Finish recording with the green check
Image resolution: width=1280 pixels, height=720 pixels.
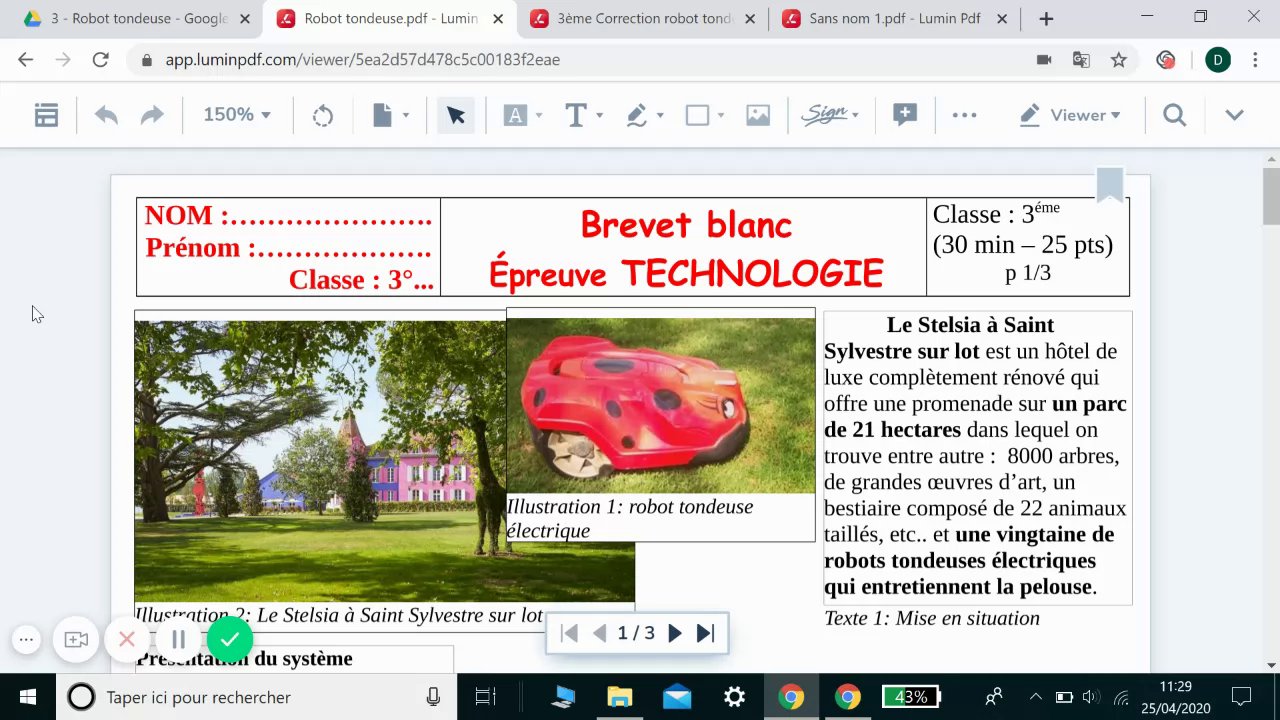pyautogui.click(x=230, y=640)
